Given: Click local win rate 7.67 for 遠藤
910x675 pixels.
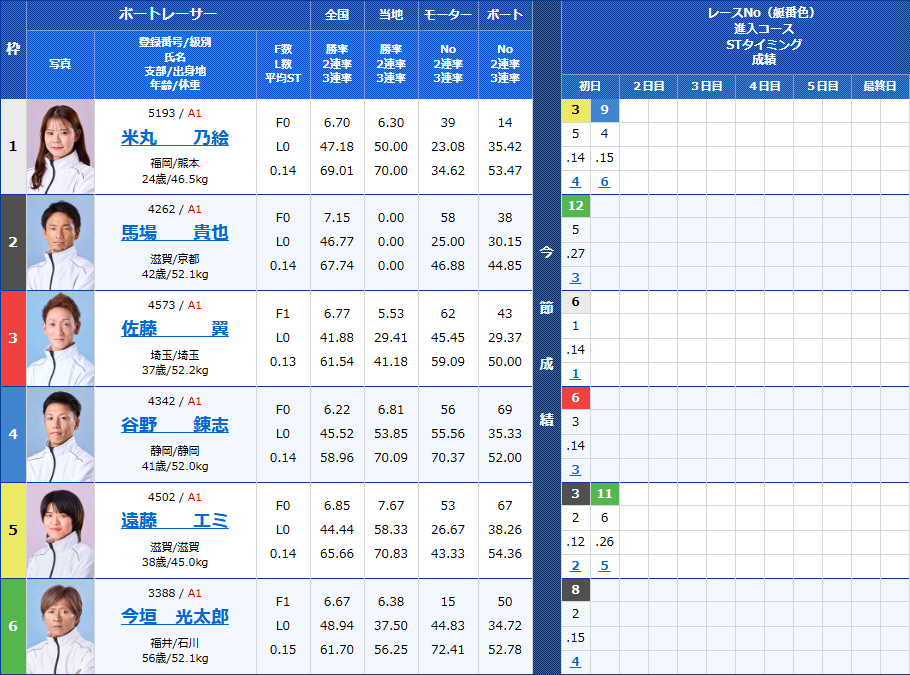Looking at the screenshot, I should click(391, 506).
